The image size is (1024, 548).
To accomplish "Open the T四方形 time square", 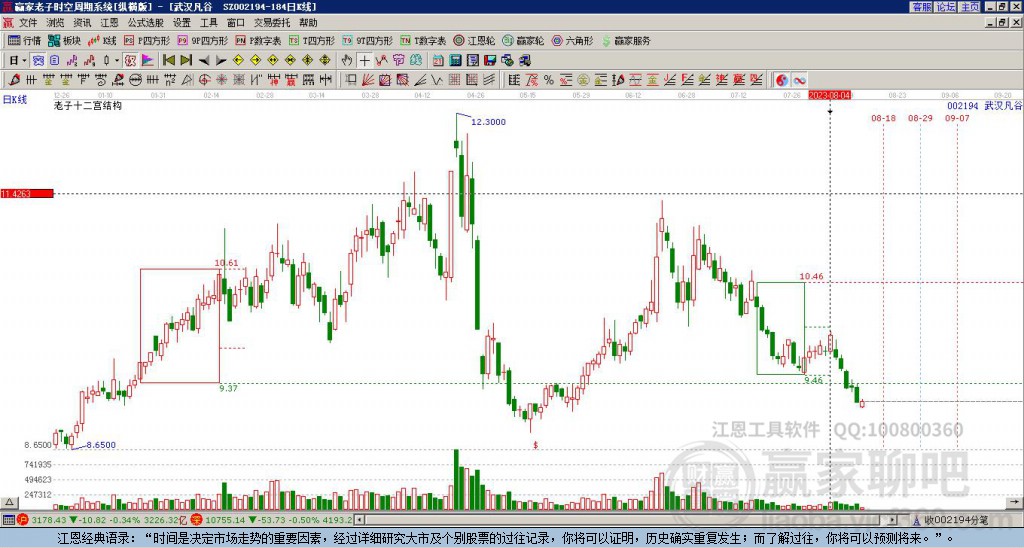I will 312,40.
